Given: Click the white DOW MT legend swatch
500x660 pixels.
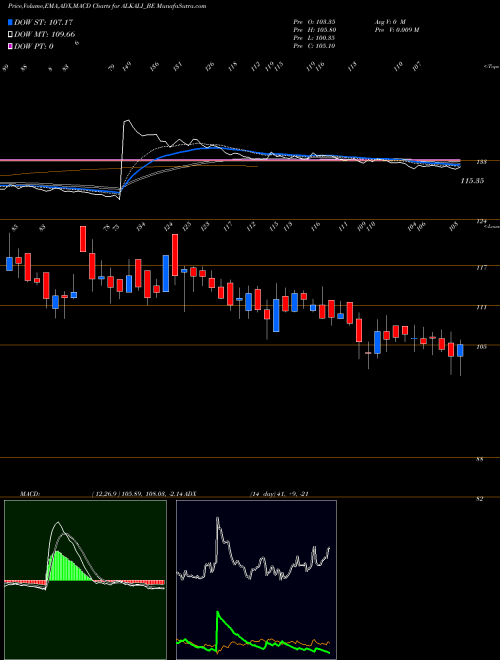Looking at the screenshot, I should (10, 34).
